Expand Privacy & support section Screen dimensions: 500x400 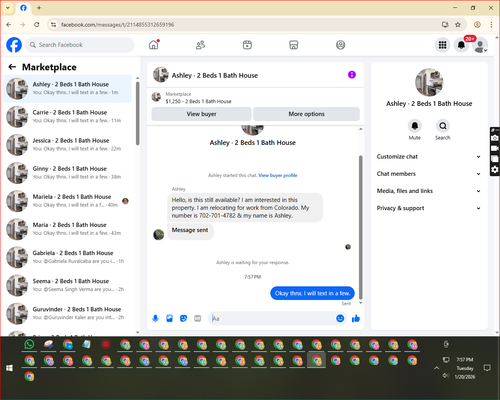point(429,208)
